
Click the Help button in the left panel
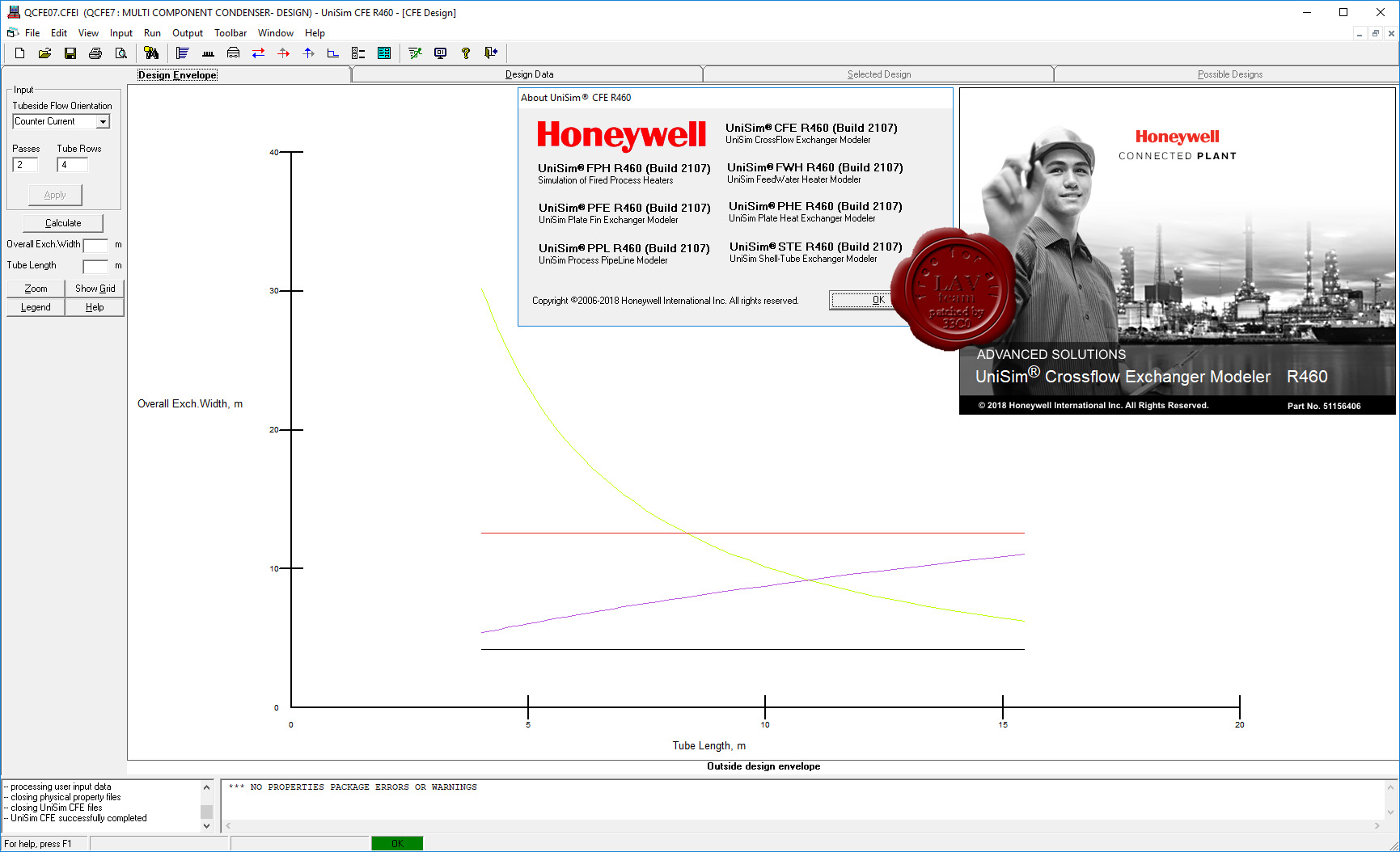pos(95,307)
